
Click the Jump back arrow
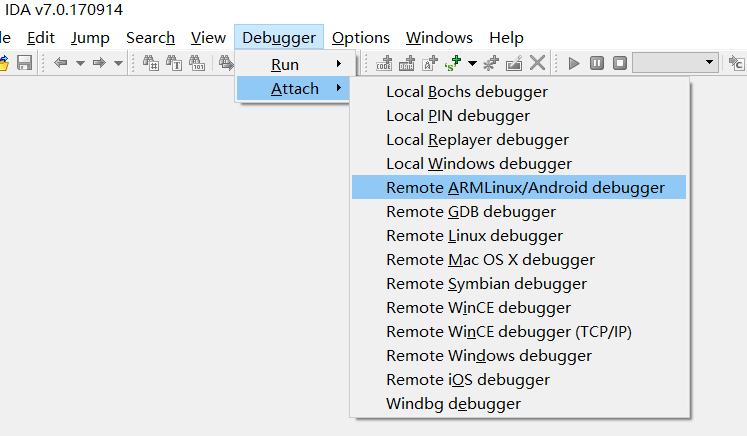[61, 63]
